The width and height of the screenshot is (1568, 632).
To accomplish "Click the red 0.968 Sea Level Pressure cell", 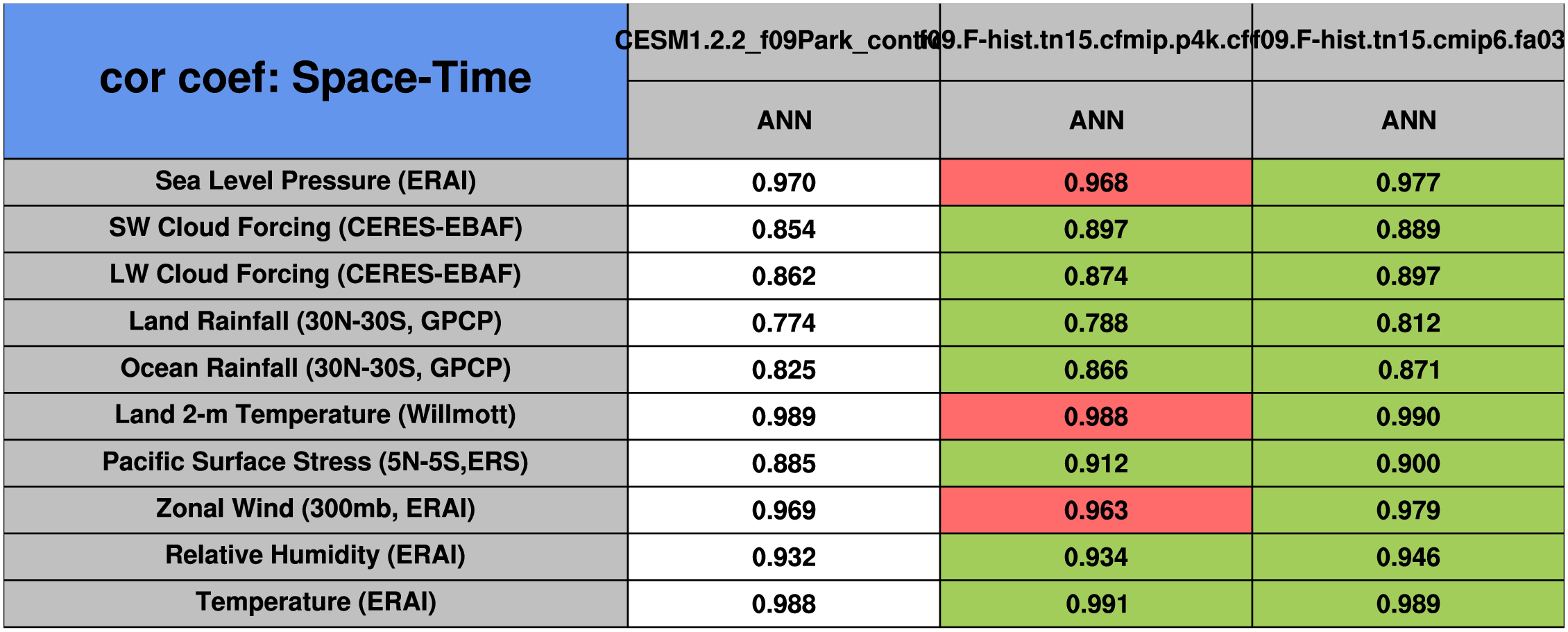I will pyautogui.click(x=1096, y=182).
